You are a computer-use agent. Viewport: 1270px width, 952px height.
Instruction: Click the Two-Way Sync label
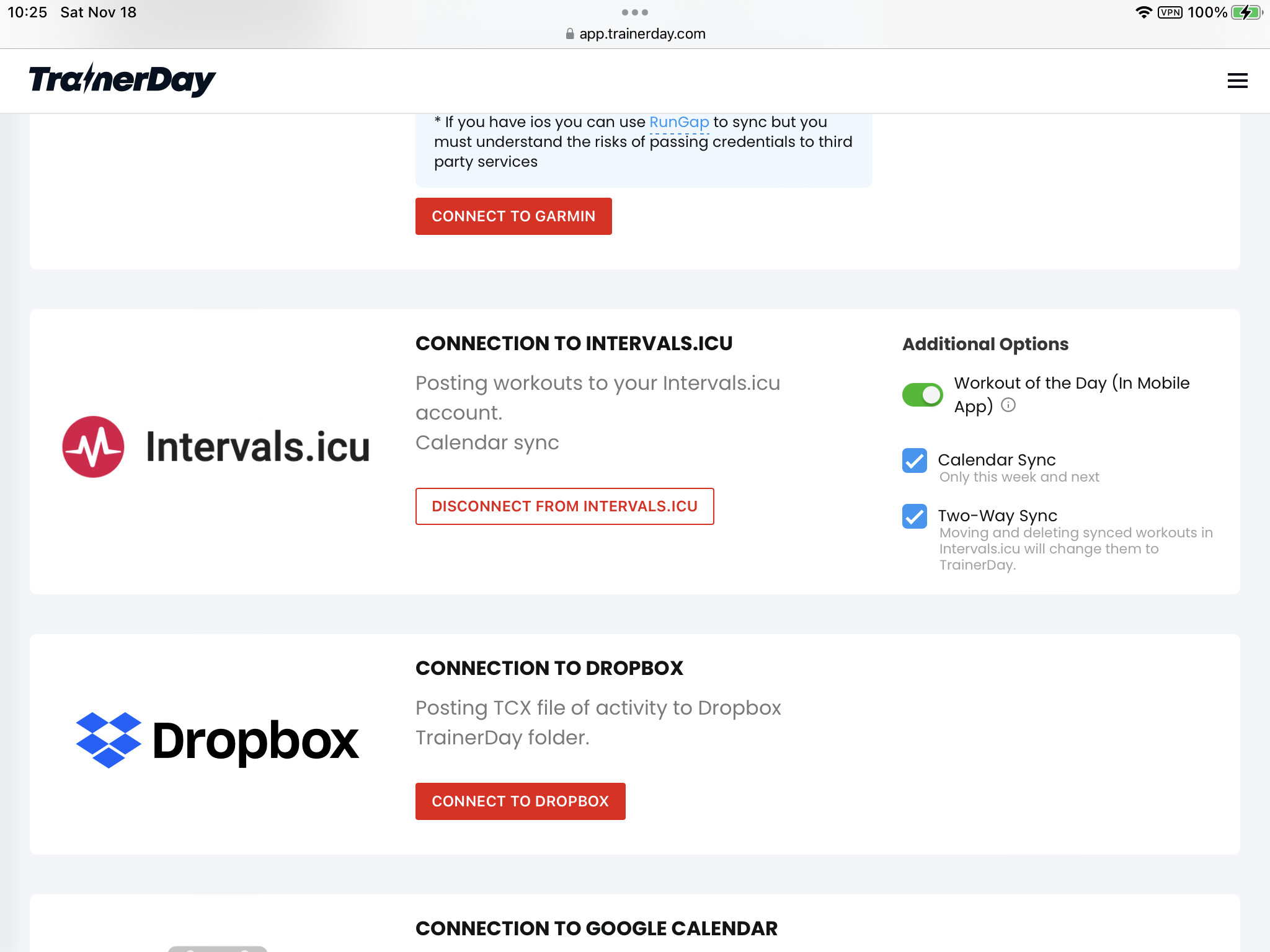(997, 516)
